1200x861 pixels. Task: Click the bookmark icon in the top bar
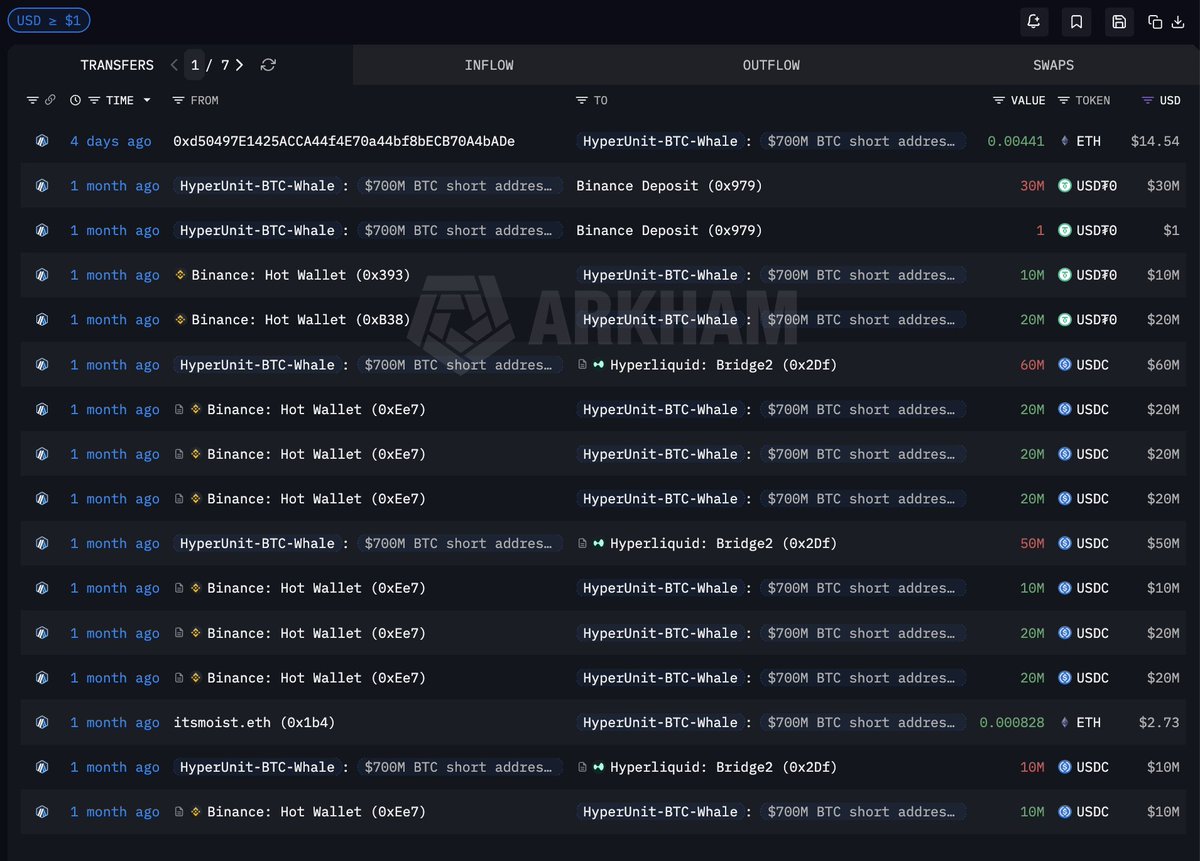(1076, 21)
